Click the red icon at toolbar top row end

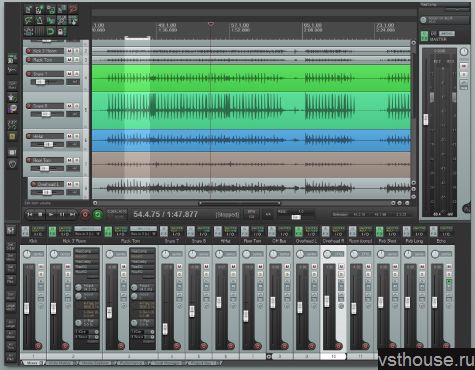pyautogui.click(x=73, y=9)
